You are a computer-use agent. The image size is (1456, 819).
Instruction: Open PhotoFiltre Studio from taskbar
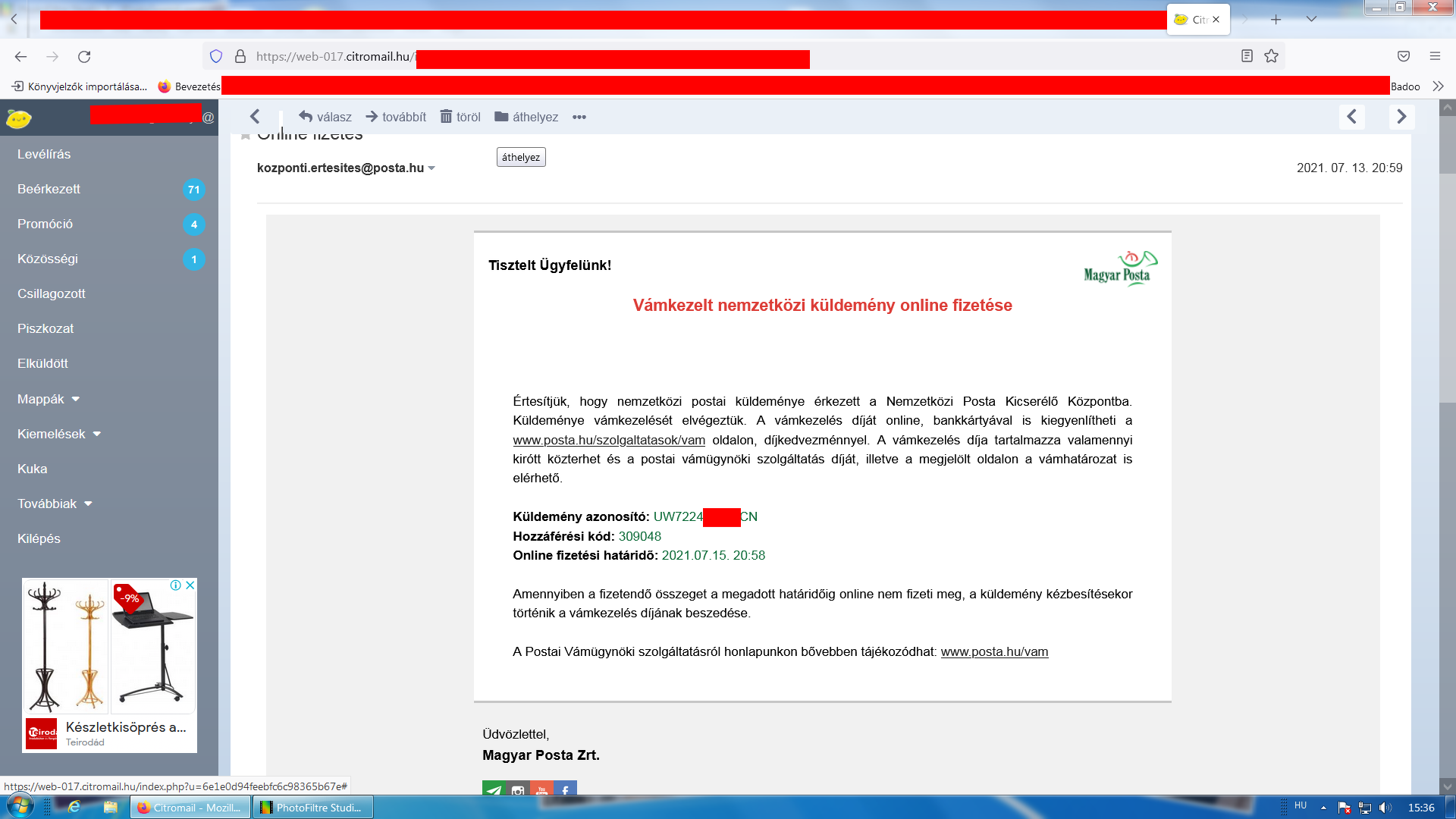point(314,808)
